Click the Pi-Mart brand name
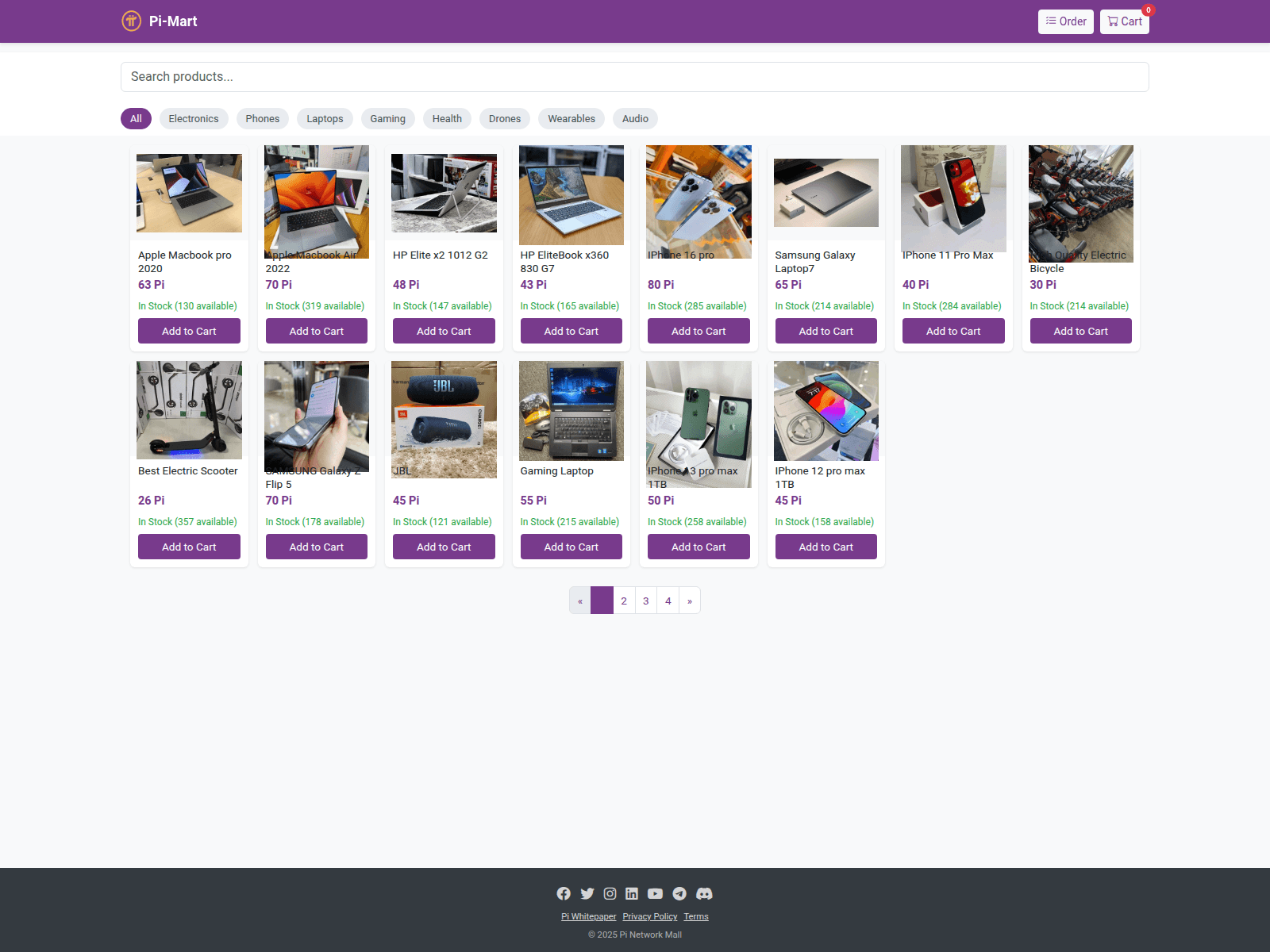The image size is (1270, 952). coord(173,21)
